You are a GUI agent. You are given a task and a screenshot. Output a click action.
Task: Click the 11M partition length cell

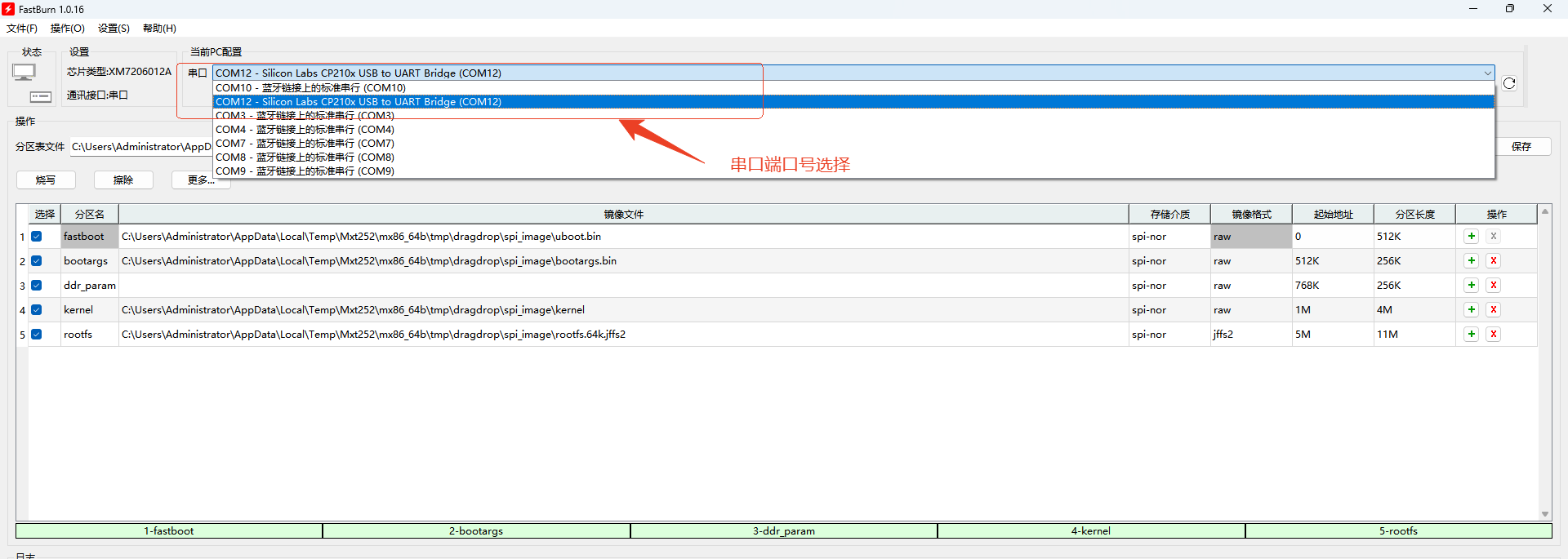pos(1414,335)
